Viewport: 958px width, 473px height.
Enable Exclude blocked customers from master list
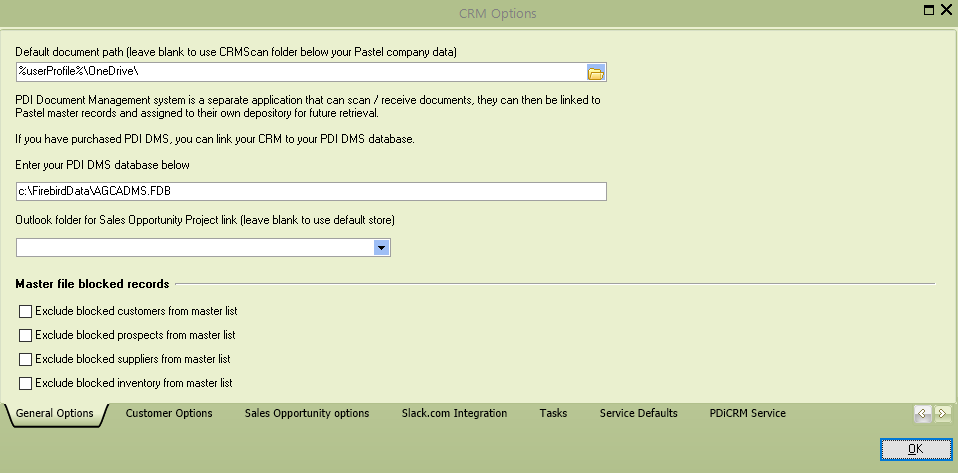tap(26, 312)
